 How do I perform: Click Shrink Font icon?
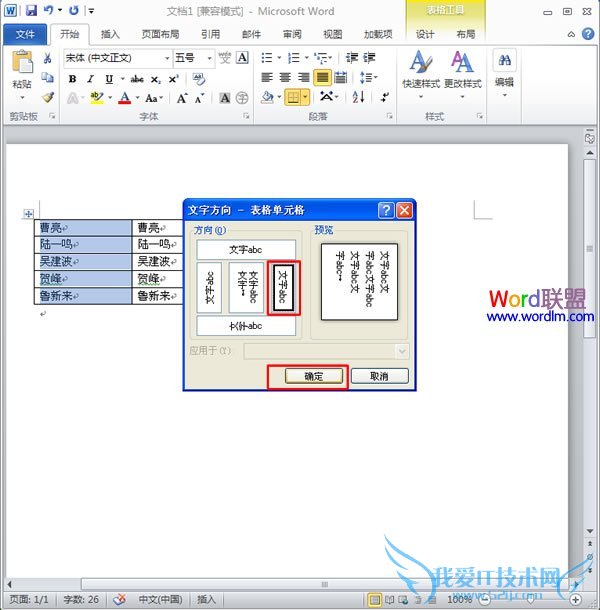[200, 98]
